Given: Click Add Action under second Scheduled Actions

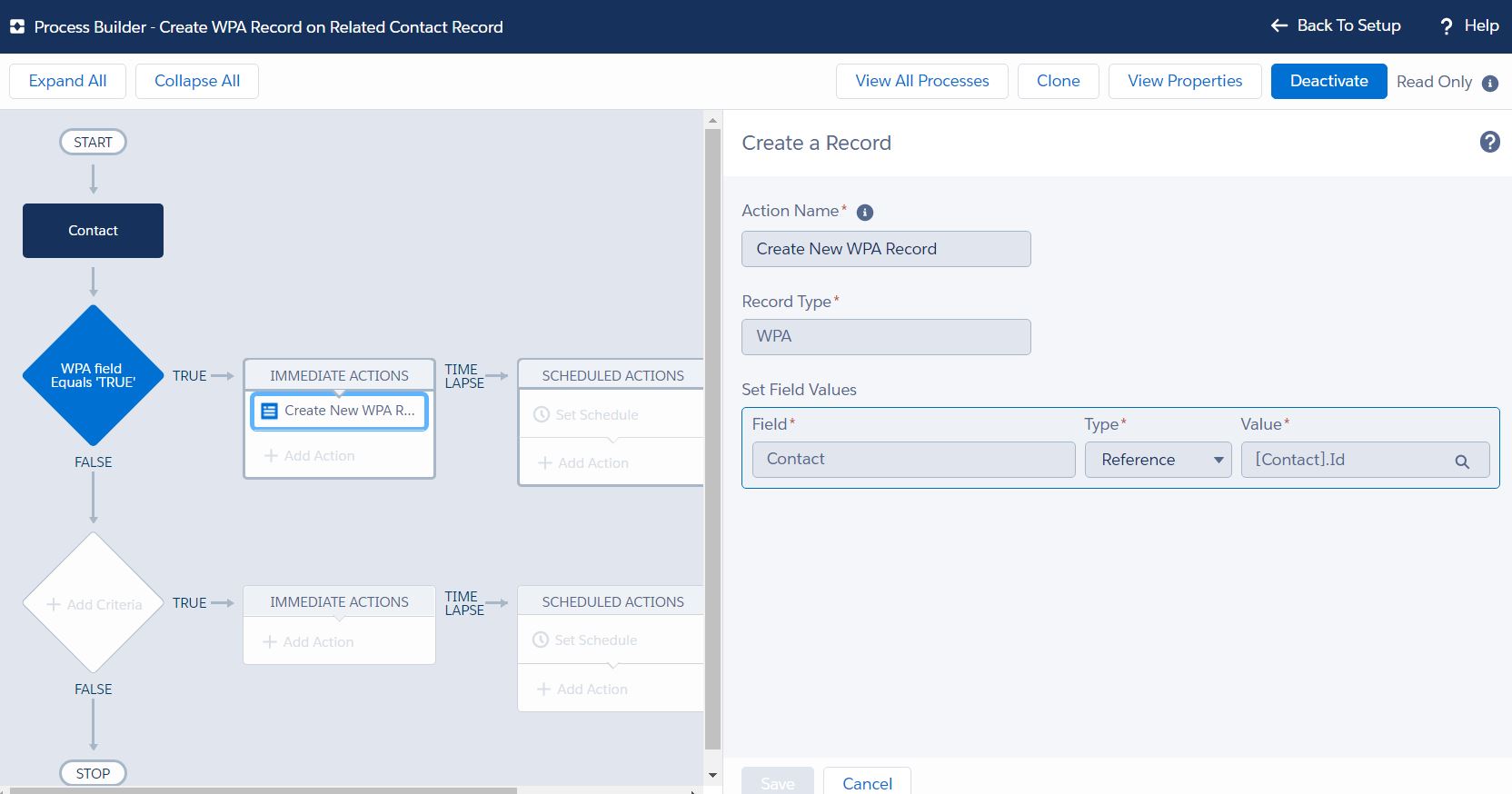Looking at the screenshot, I should 582,690.
